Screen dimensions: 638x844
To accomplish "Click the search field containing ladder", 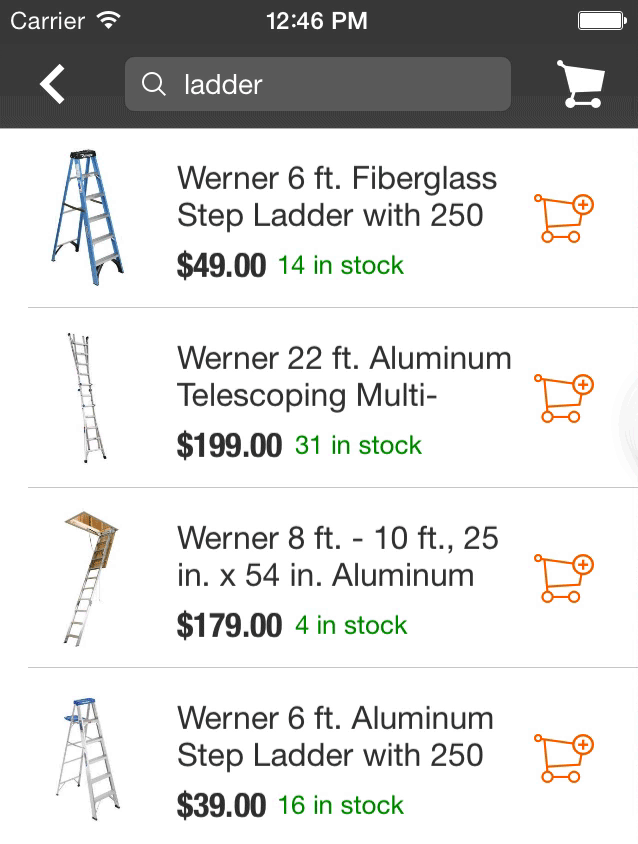I will click(318, 84).
